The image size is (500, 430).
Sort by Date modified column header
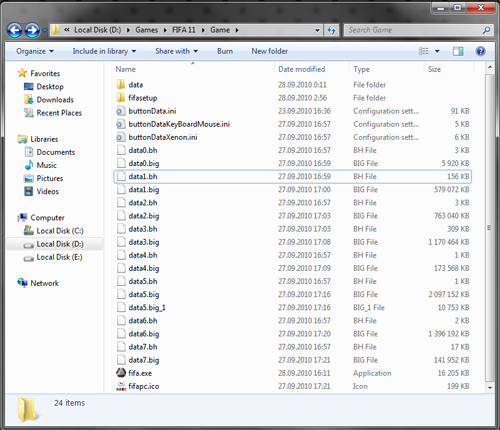pos(302,69)
